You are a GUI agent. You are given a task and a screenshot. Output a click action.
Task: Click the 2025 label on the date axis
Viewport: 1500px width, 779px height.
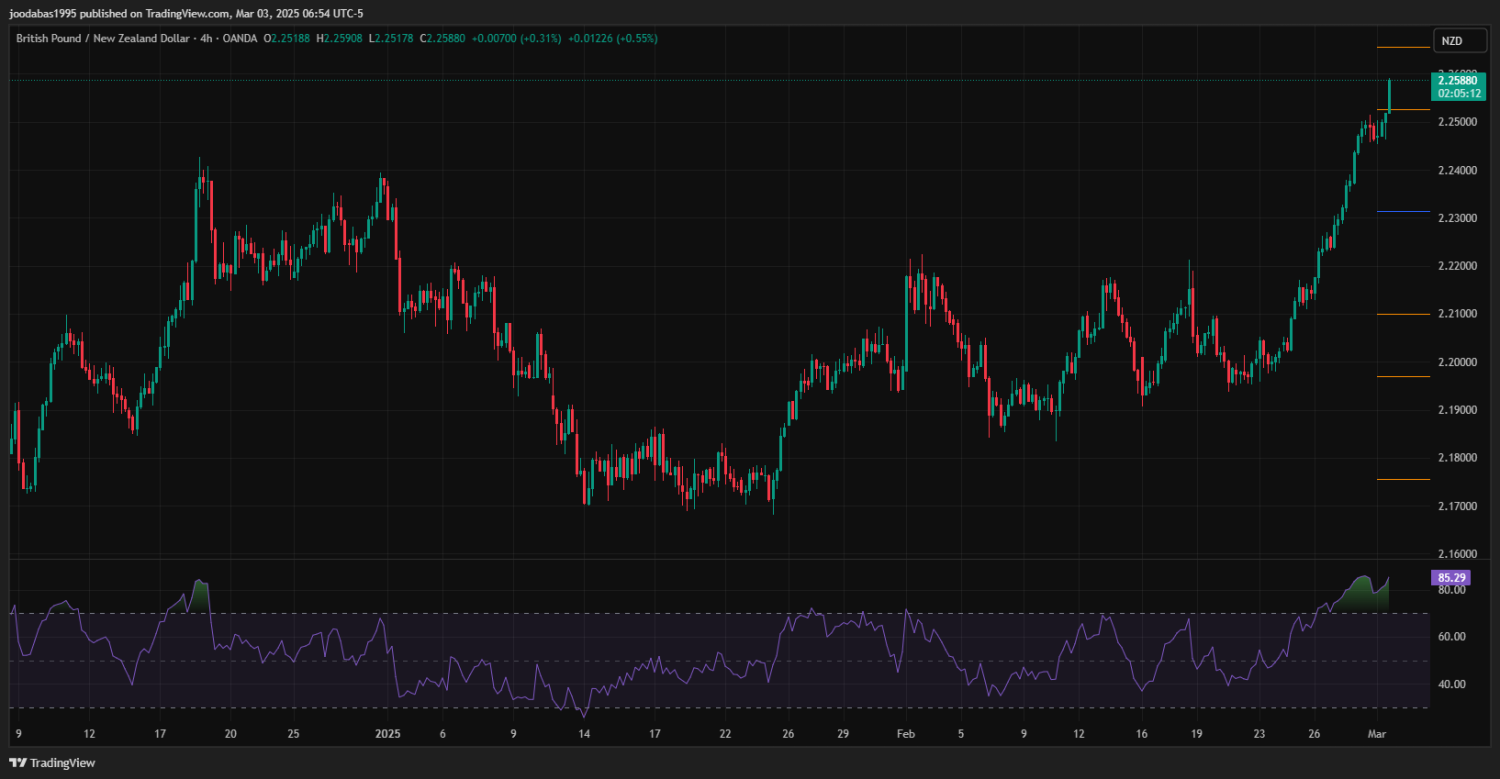pyautogui.click(x=388, y=734)
